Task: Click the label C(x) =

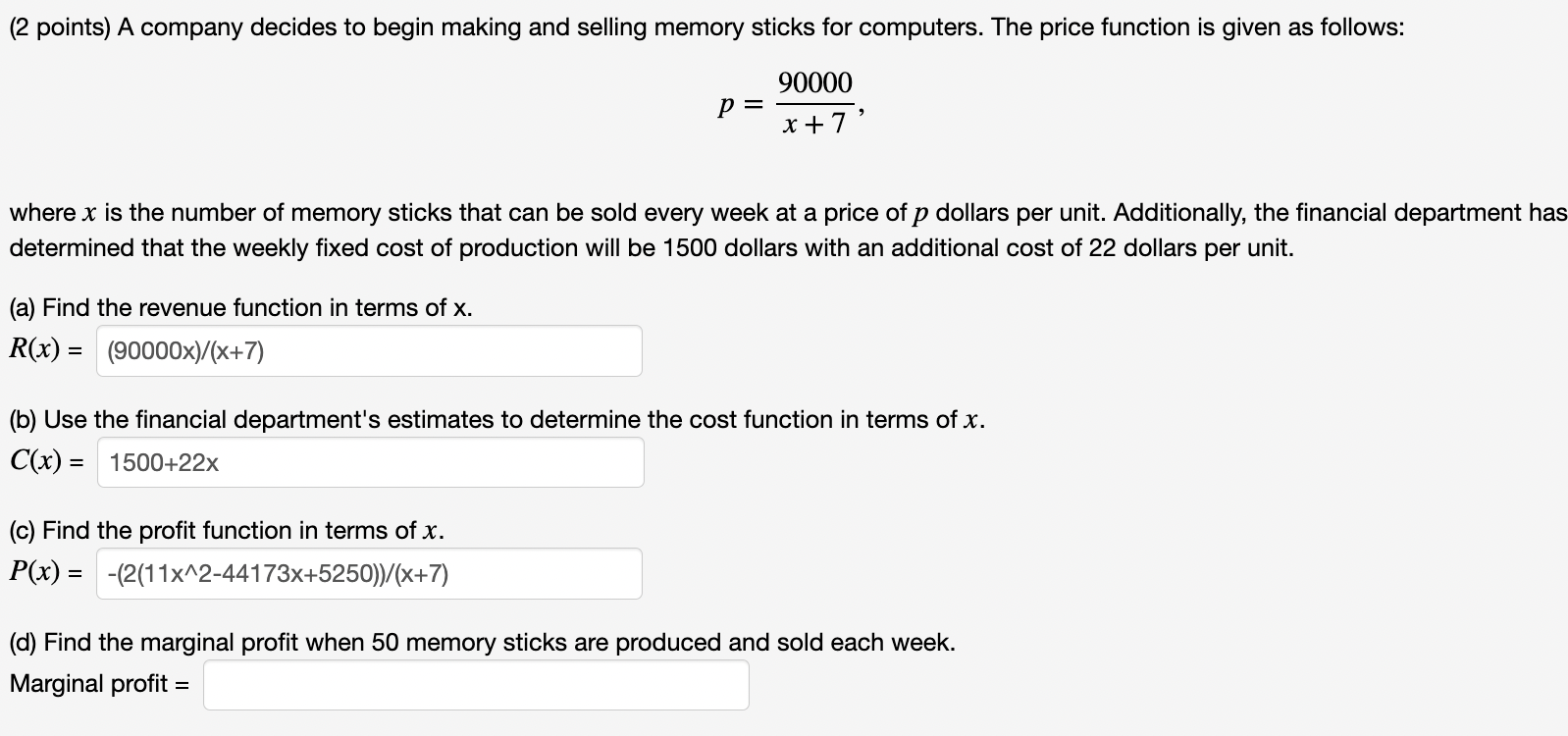Action: 44,459
